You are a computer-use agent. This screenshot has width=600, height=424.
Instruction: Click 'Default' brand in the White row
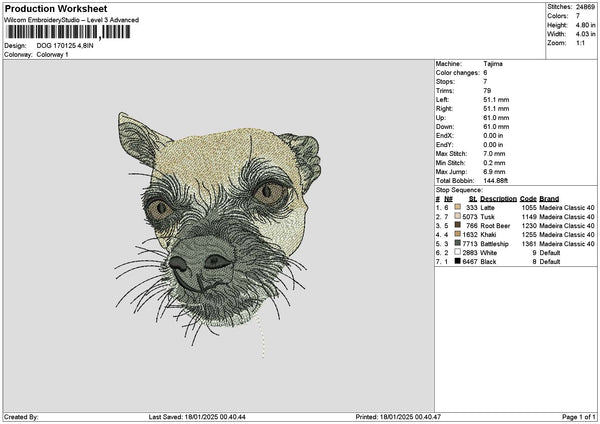pos(550,253)
